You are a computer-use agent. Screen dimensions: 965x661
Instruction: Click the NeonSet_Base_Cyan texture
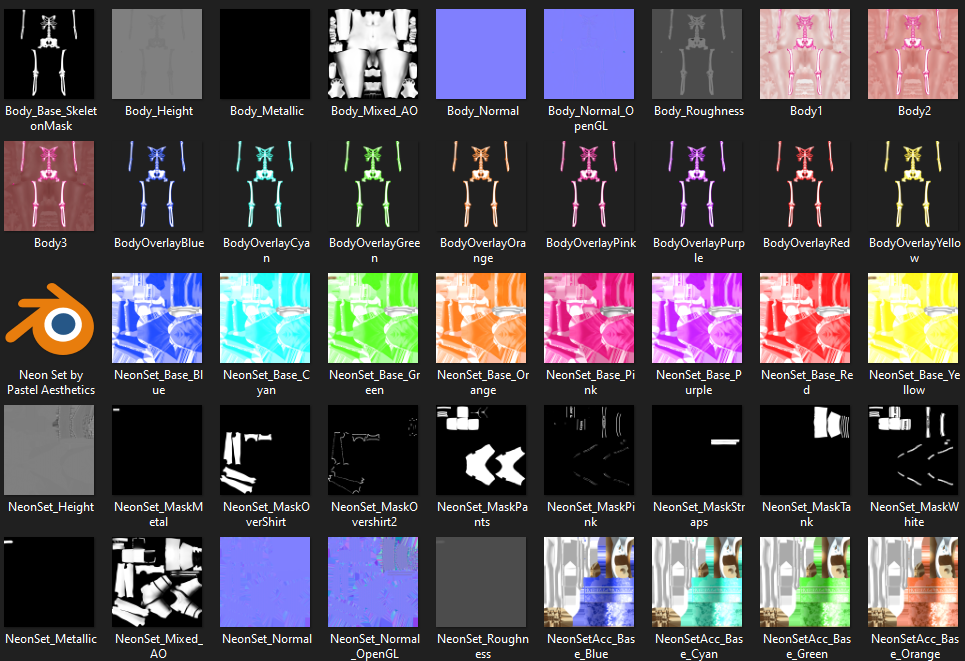pos(265,318)
